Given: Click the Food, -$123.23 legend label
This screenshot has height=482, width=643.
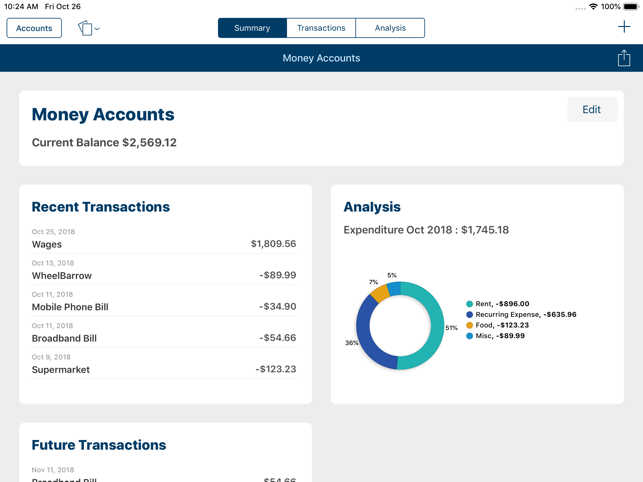Looking at the screenshot, I should point(502,325).
